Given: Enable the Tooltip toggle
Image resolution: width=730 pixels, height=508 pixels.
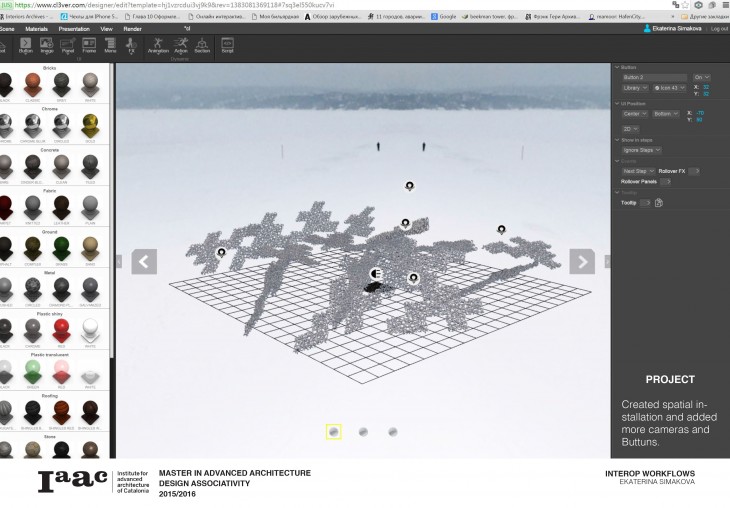Looking at the screenshot, I should pos(645,203).
